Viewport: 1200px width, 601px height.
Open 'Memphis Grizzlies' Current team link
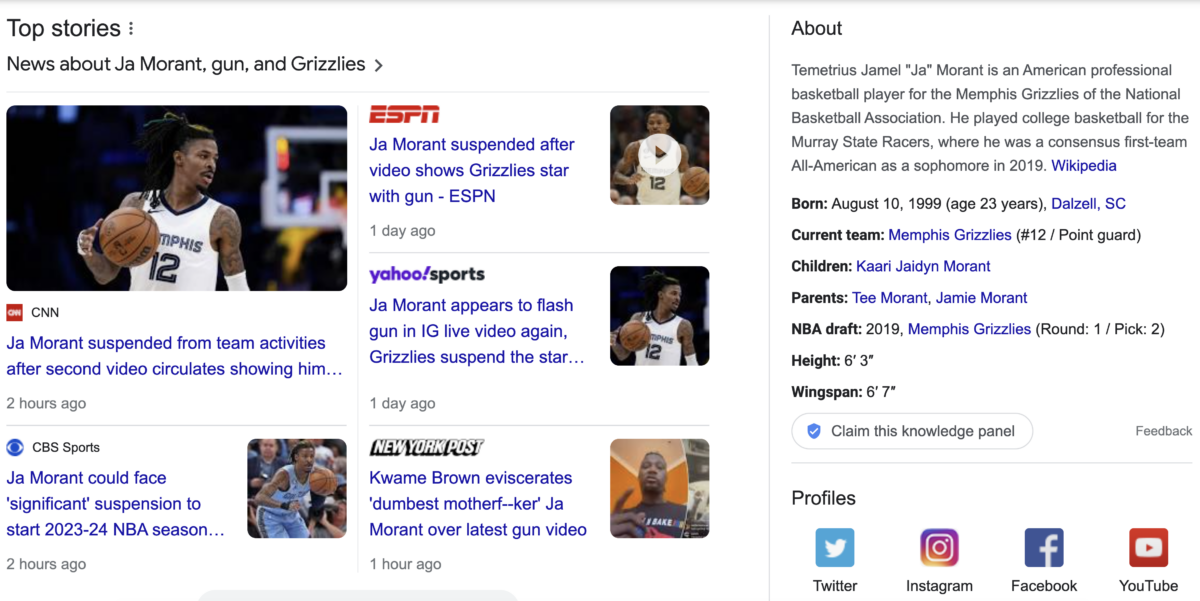[x=950, y=235]
